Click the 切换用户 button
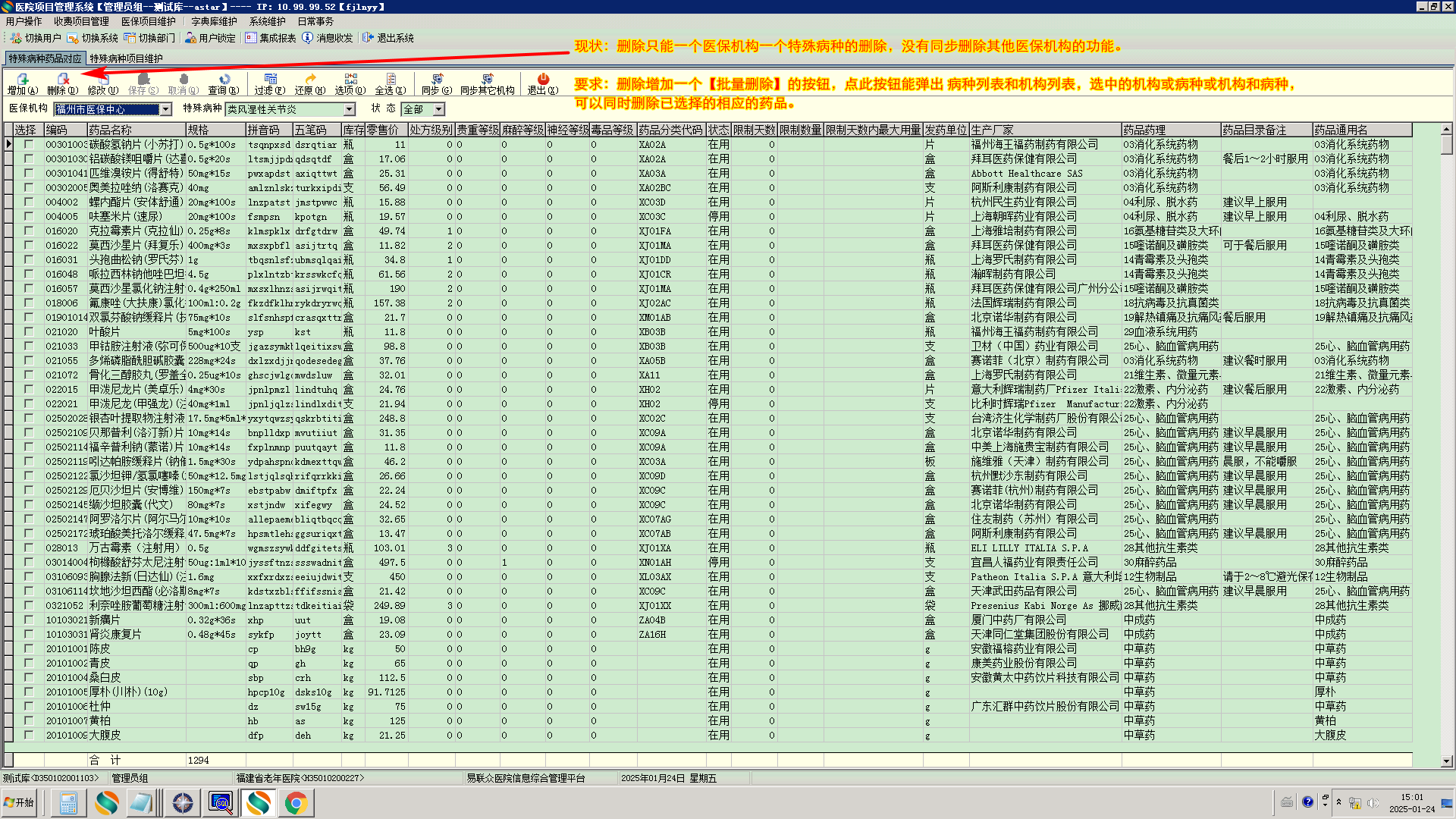Image resolution: width=1456 pixels, height=819 pixels. pos(35,38)
